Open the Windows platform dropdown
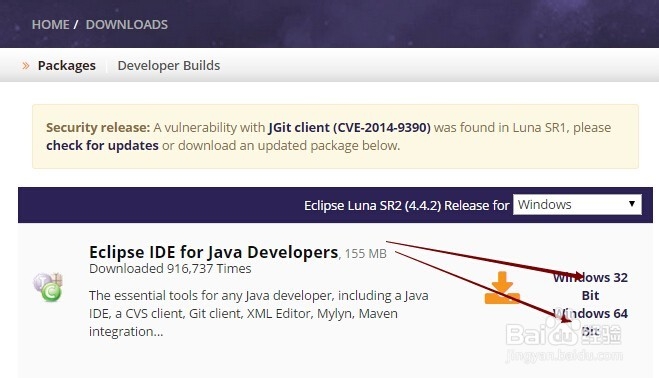659x378 pixels. (x=577, y=204)
